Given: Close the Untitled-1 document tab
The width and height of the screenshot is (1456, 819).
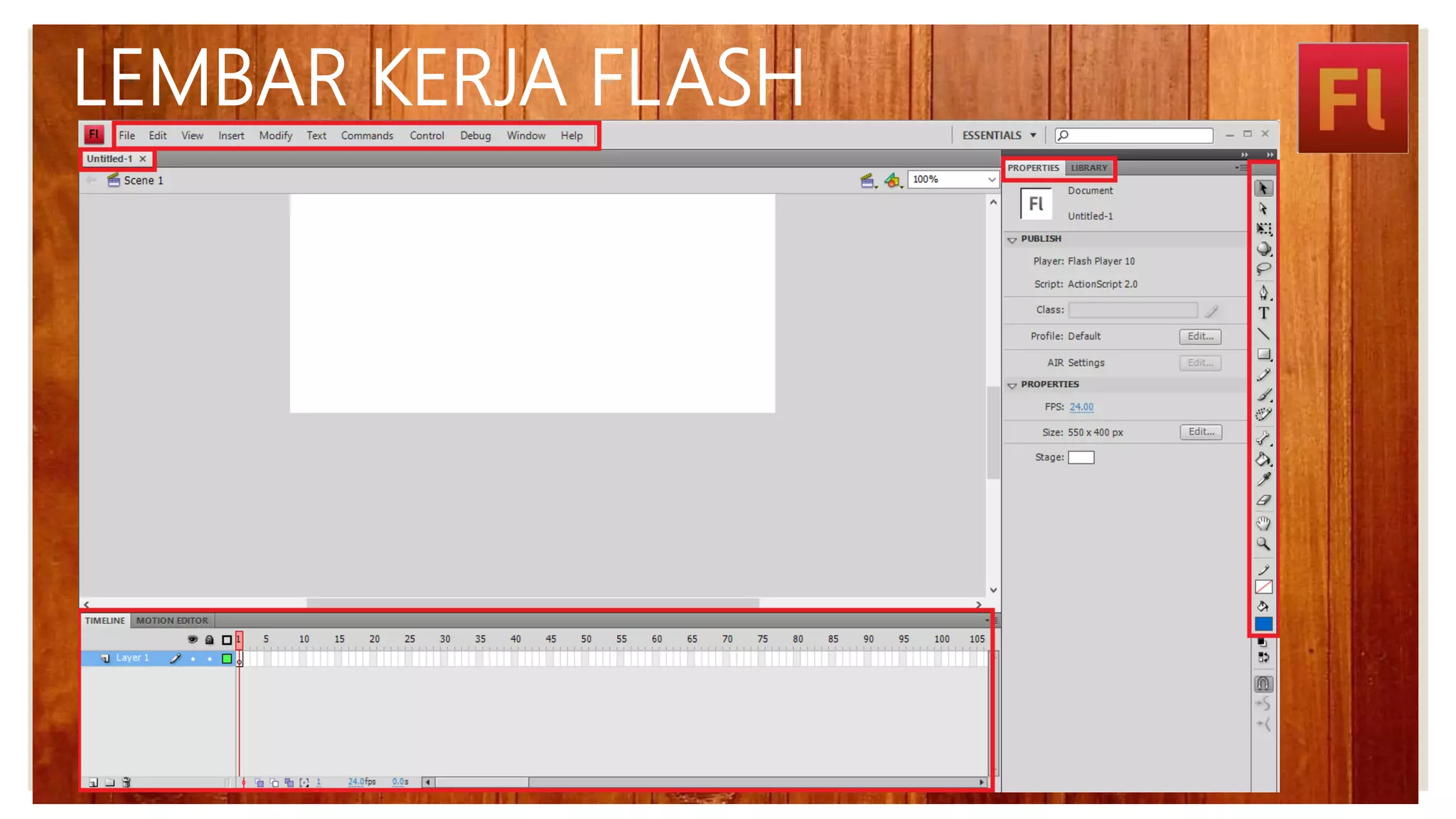Looking at the screenshot, I should [143, 159].
